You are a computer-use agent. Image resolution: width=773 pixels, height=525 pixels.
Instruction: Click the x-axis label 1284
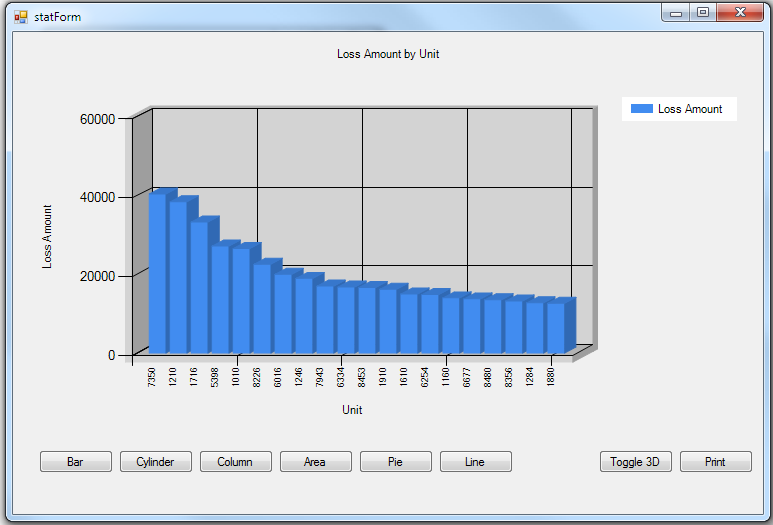click(529, 377)
